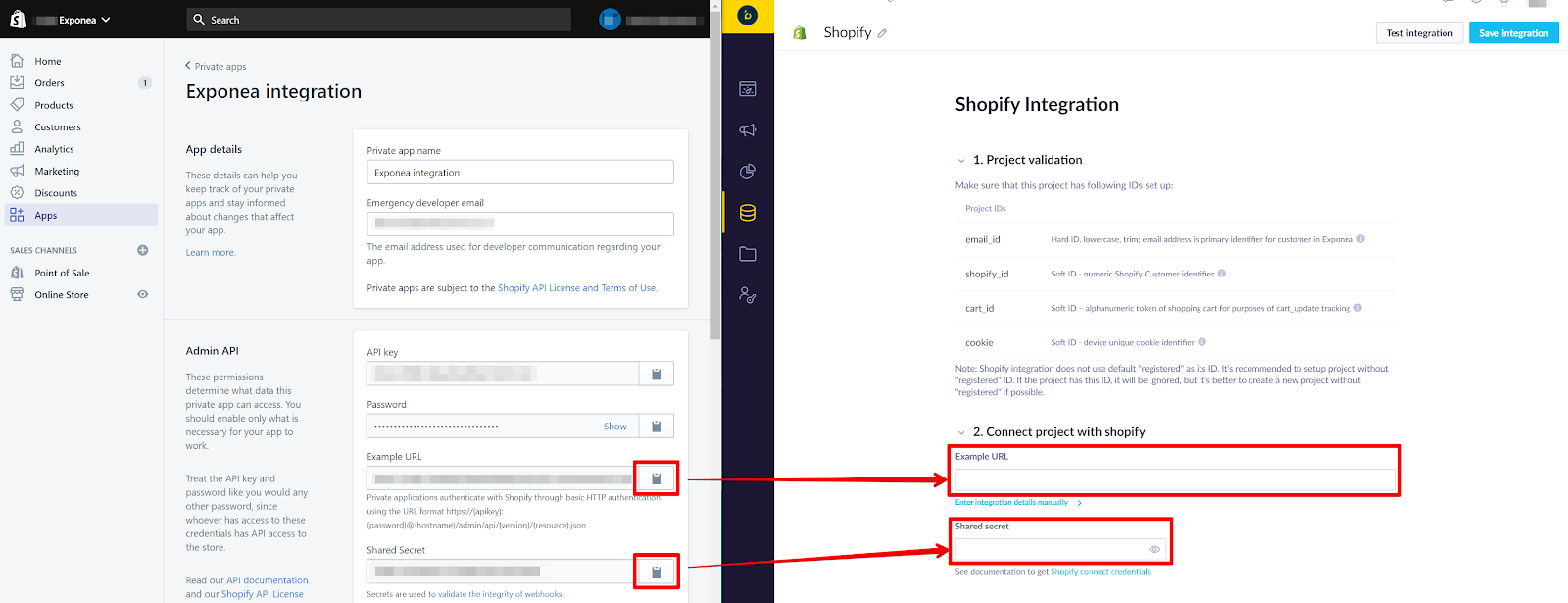Open Shopify connect credentials link

point(1101,572)
